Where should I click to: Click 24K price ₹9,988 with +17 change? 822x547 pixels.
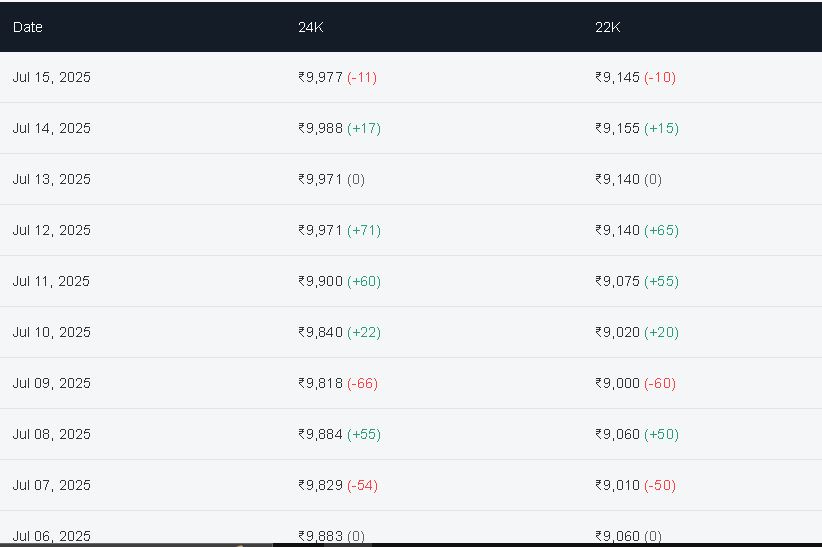(x=339, y=128)
